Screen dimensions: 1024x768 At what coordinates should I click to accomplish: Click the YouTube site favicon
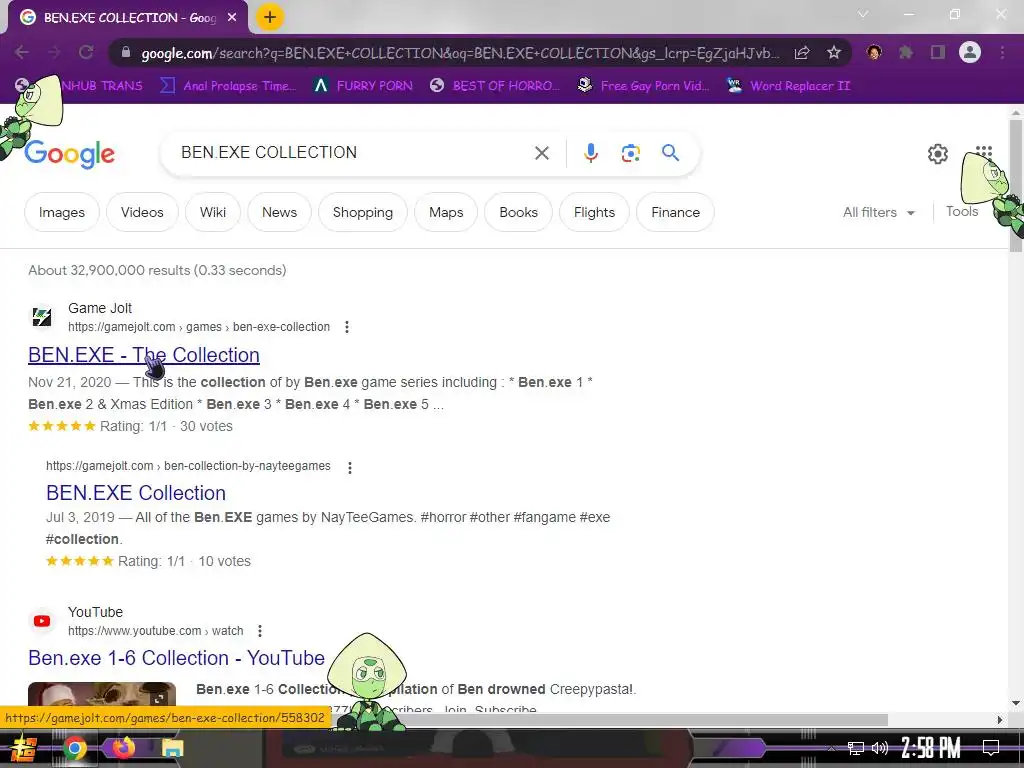click(x=42, y=621)
